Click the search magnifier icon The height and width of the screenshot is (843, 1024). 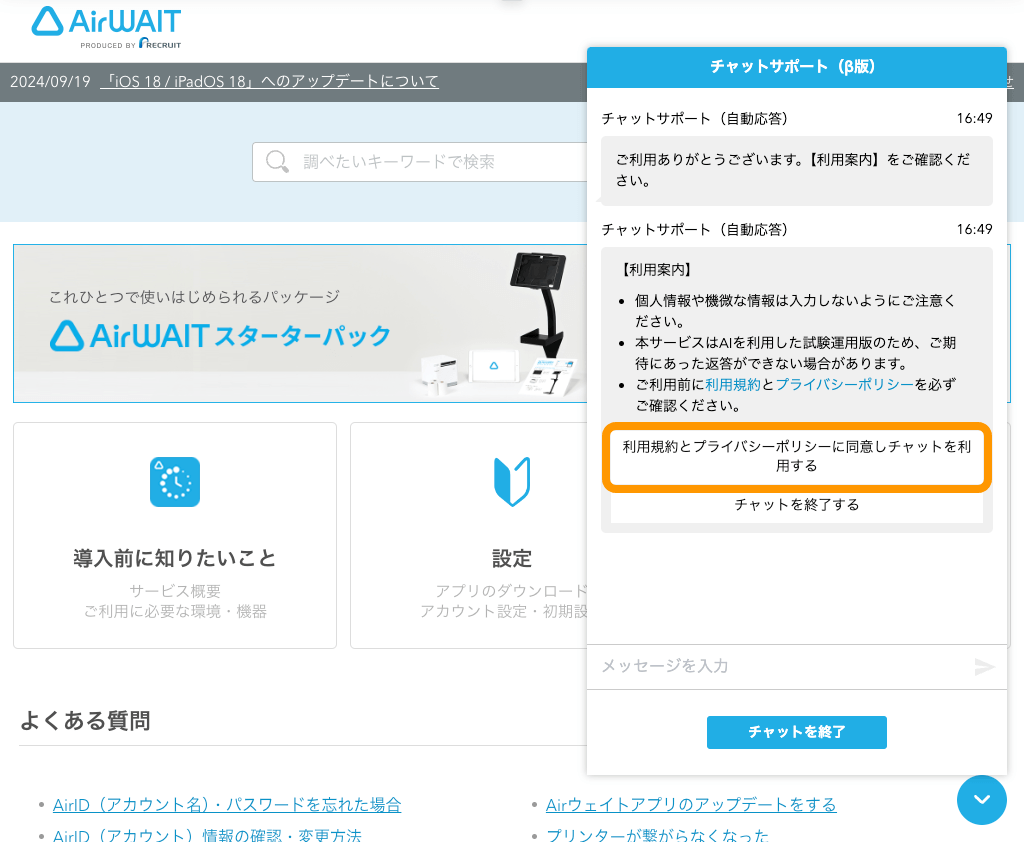click(277, 161)
